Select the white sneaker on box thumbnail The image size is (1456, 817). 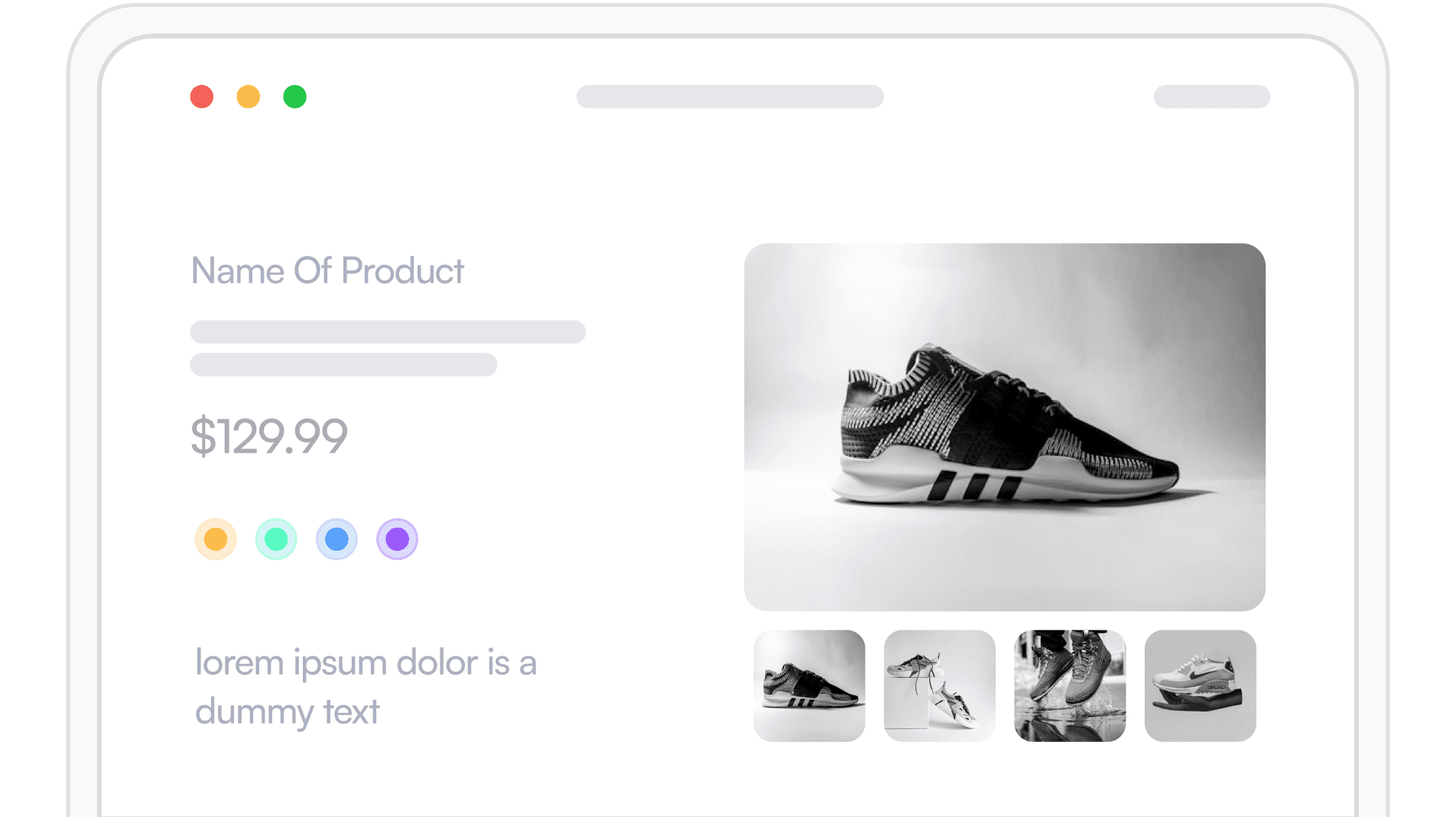(940, 685)
